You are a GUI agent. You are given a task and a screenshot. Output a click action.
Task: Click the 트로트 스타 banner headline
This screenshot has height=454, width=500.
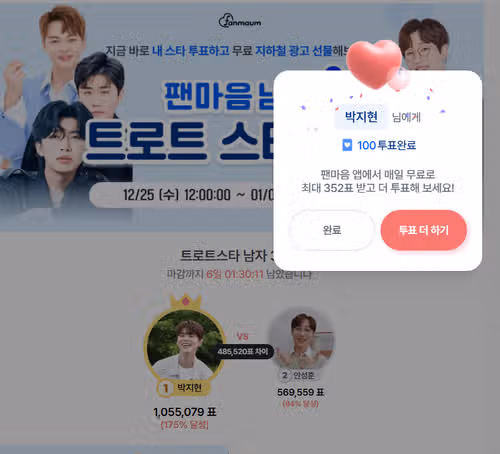[180, 141]
